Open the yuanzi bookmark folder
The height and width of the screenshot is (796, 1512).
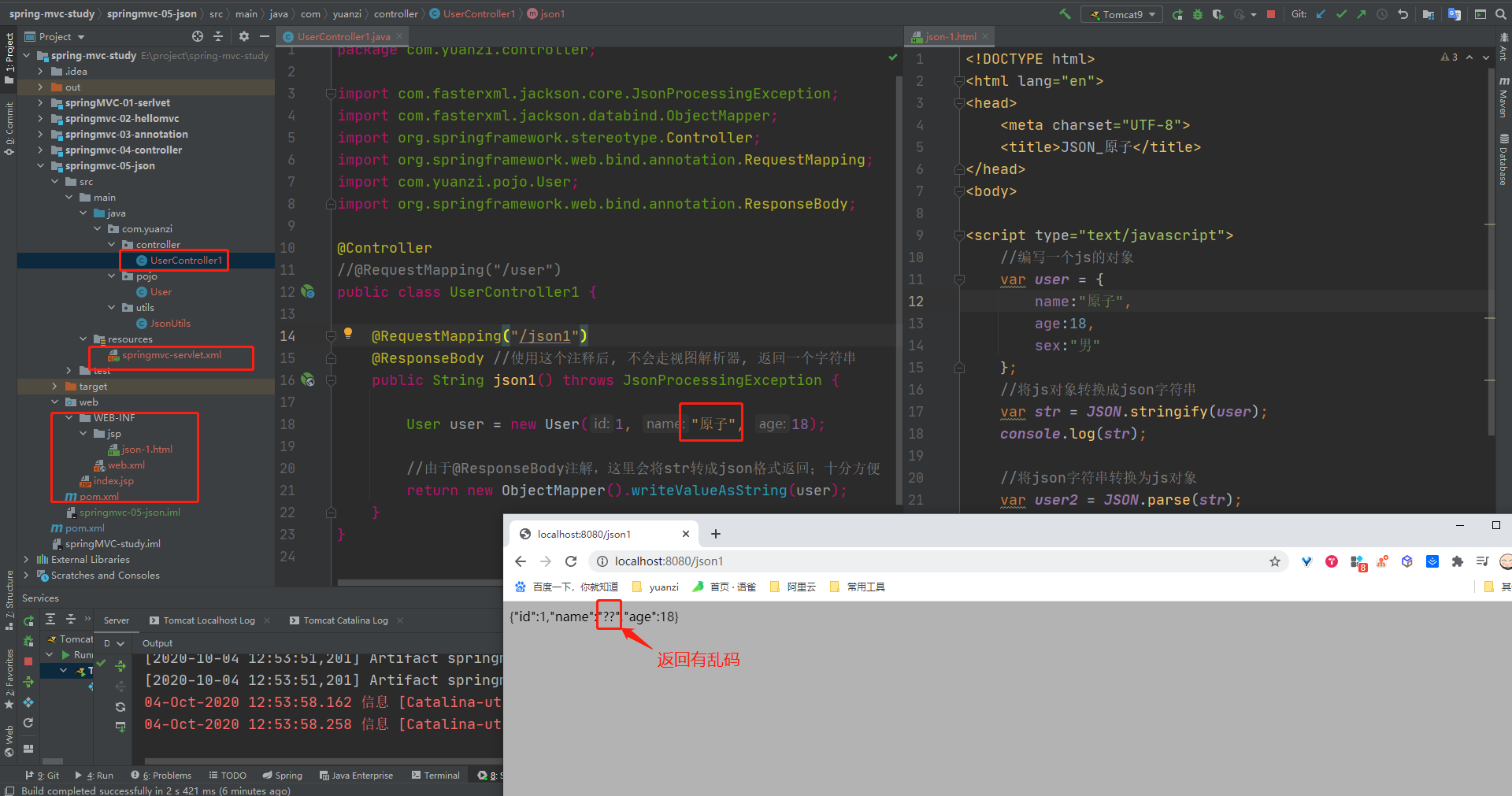point(655,587)
